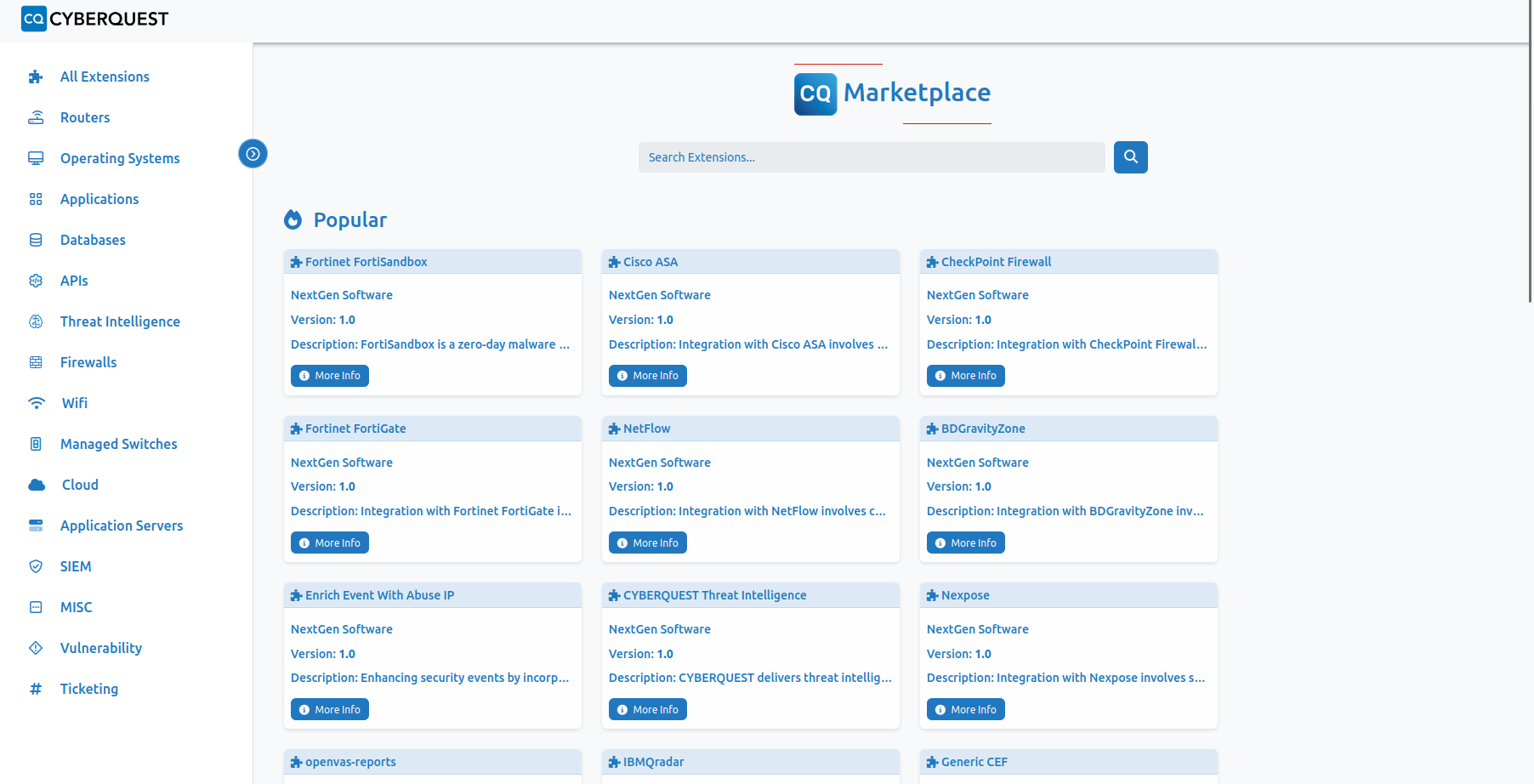Click the Ticketing hash icon
This screenshot has width=1534, height=784.
pyautogui.click(x=36, y=689)
